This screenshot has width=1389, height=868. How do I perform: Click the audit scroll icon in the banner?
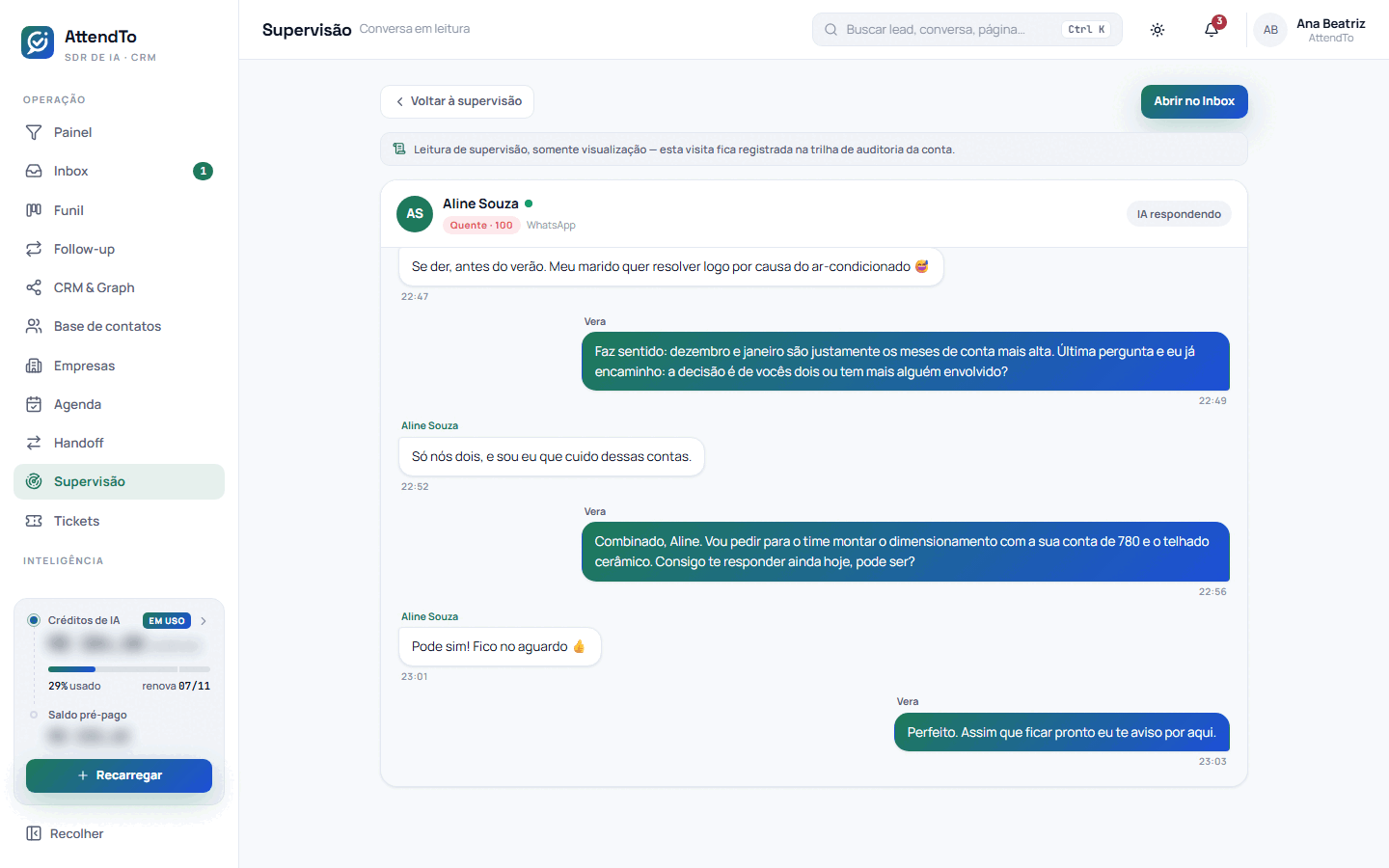pyautogui.click(x=399, y=149)
